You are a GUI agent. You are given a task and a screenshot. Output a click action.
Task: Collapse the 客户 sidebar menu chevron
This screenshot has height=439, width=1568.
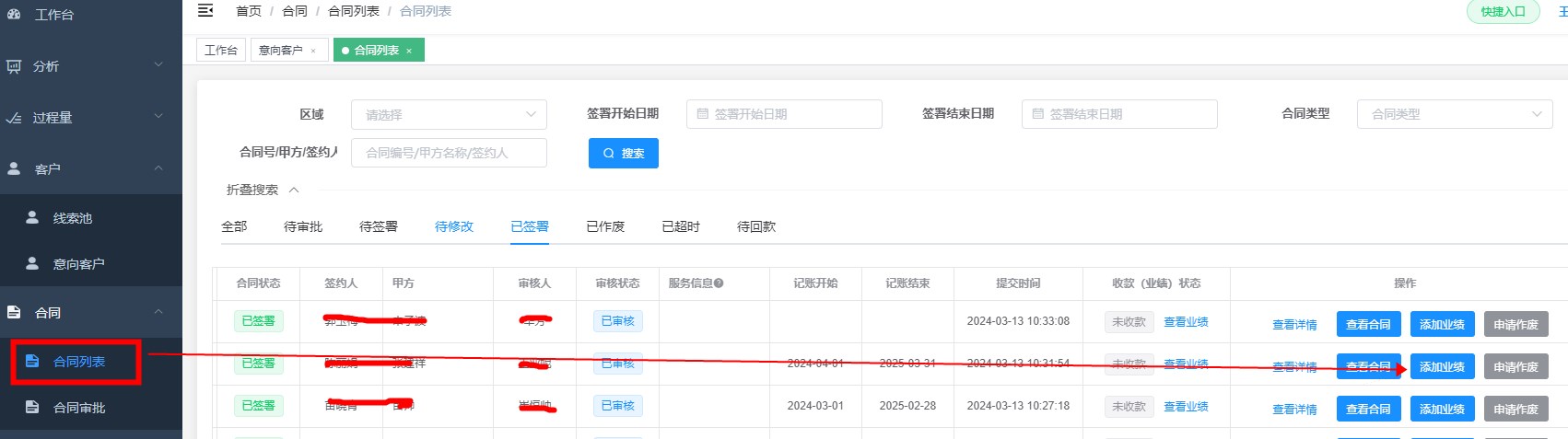pyautogui.click(x=158, y=168)
